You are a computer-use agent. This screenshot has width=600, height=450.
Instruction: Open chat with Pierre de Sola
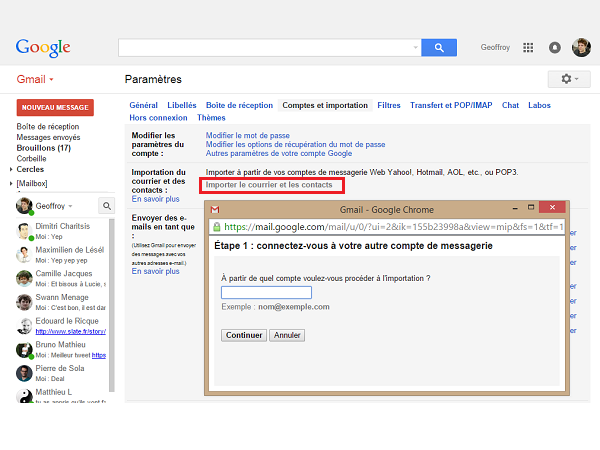pos(61,373)
